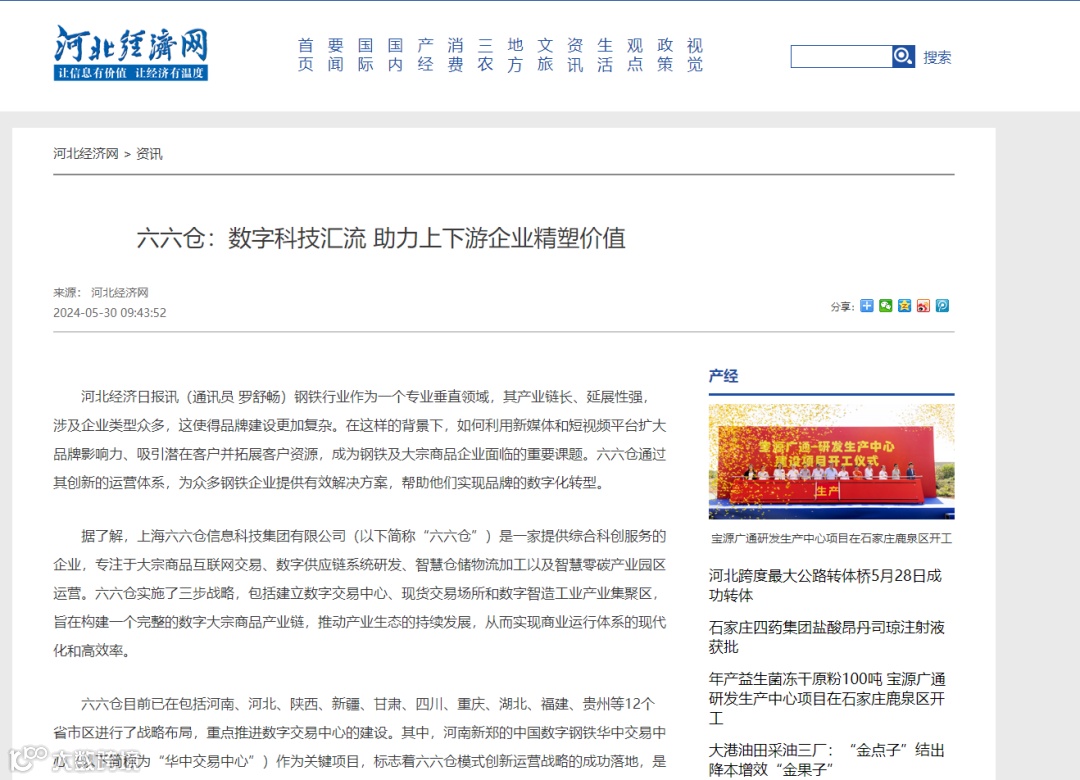Open the 消费 nav item
1080x780 pixels.
455,55
